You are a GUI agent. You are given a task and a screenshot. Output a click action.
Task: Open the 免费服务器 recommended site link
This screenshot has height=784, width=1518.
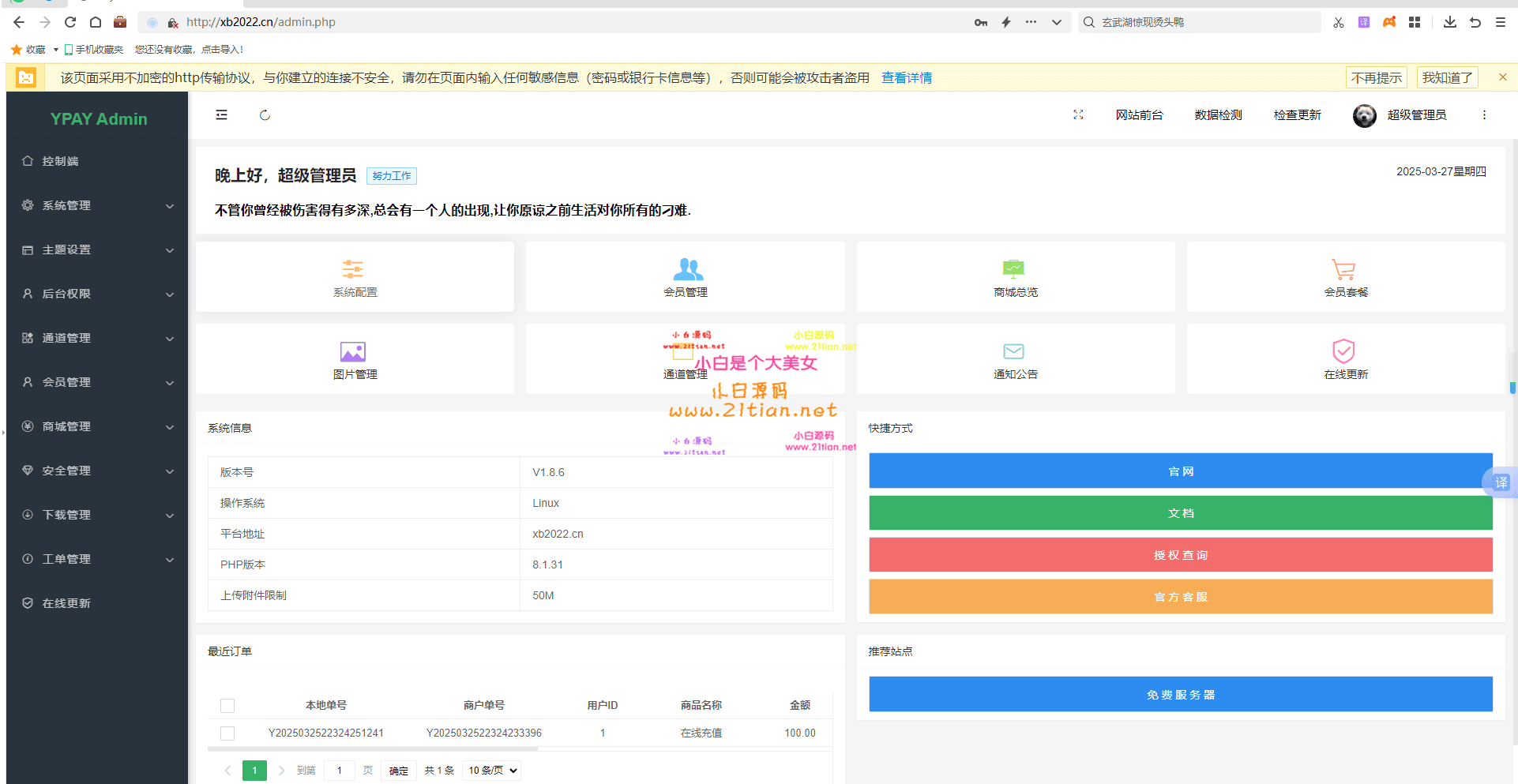(1181, 694)
